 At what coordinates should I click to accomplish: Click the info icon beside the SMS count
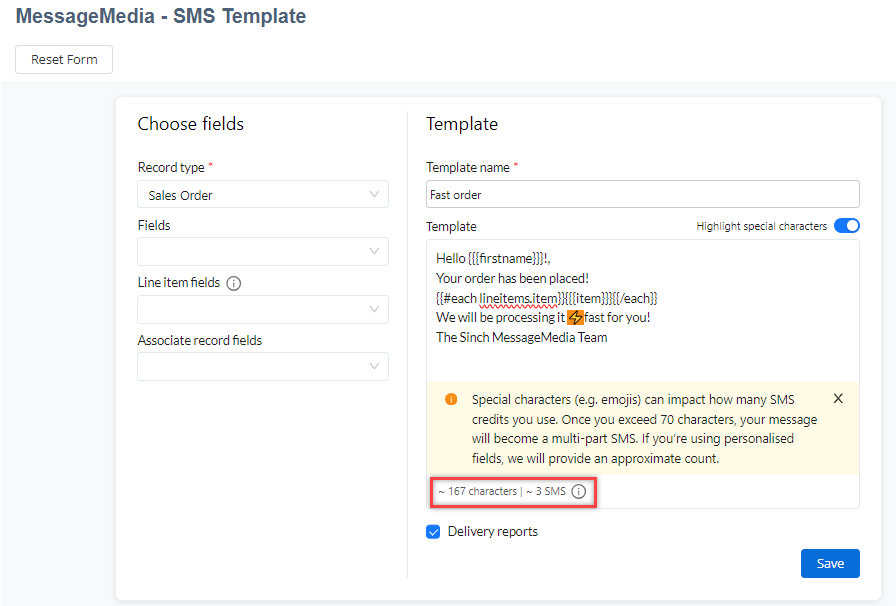pos(579,492)
